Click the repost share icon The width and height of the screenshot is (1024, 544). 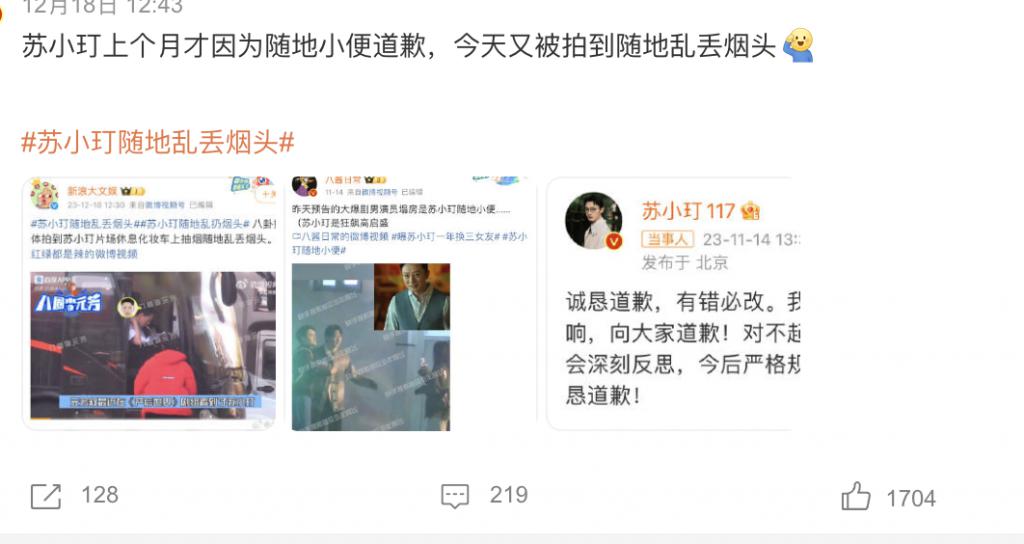click(x=46, y=496)
